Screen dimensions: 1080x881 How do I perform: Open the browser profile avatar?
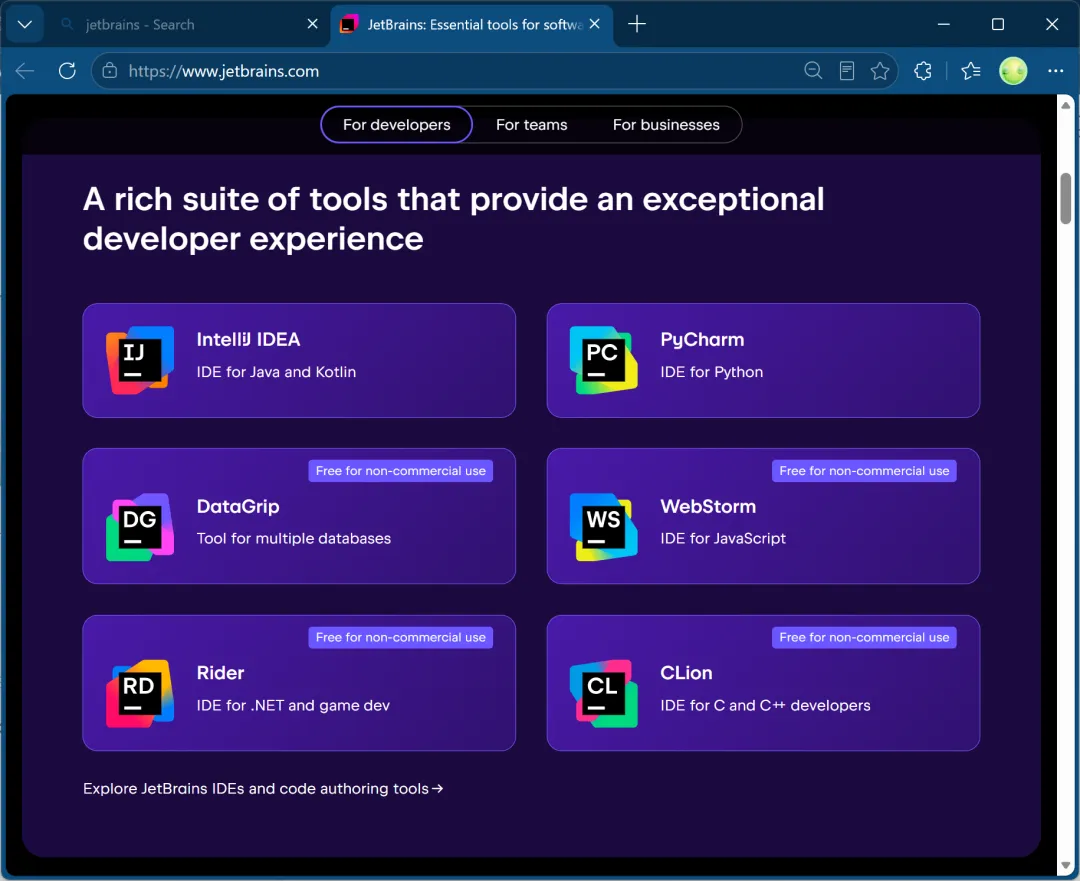click(x=1013, y=71)
